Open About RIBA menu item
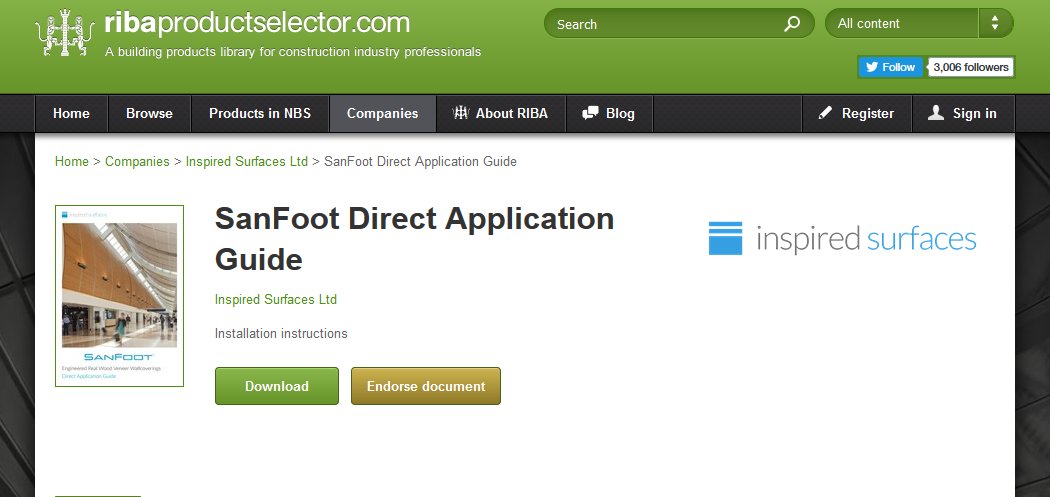The width and height of the screenshot is (1050, 497). (500, 113)
